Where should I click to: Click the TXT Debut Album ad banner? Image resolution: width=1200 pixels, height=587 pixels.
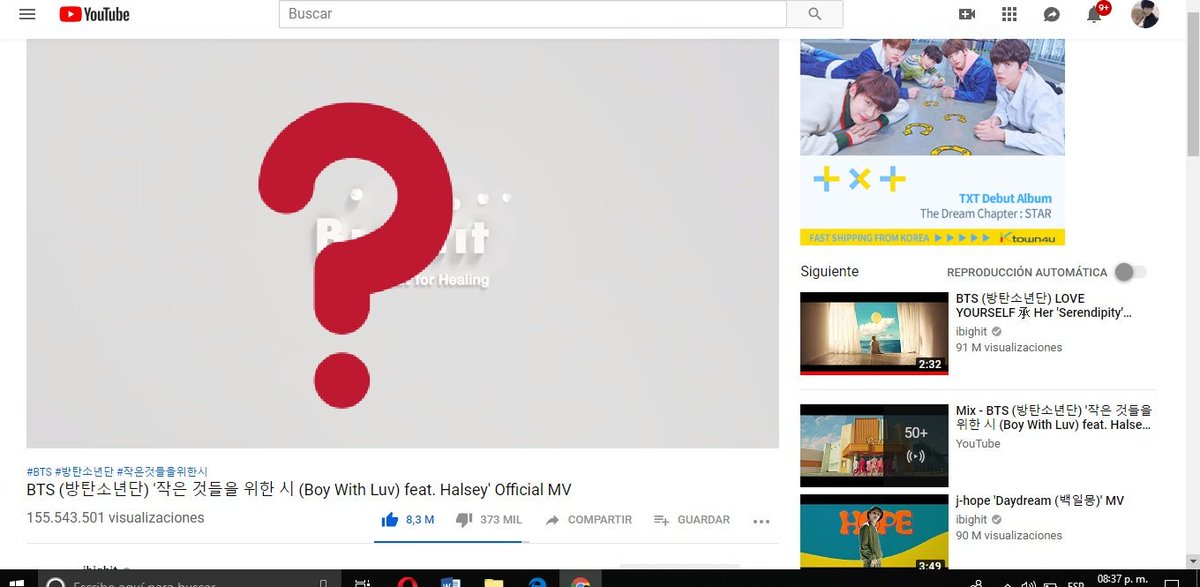click(x=932, y=142)
